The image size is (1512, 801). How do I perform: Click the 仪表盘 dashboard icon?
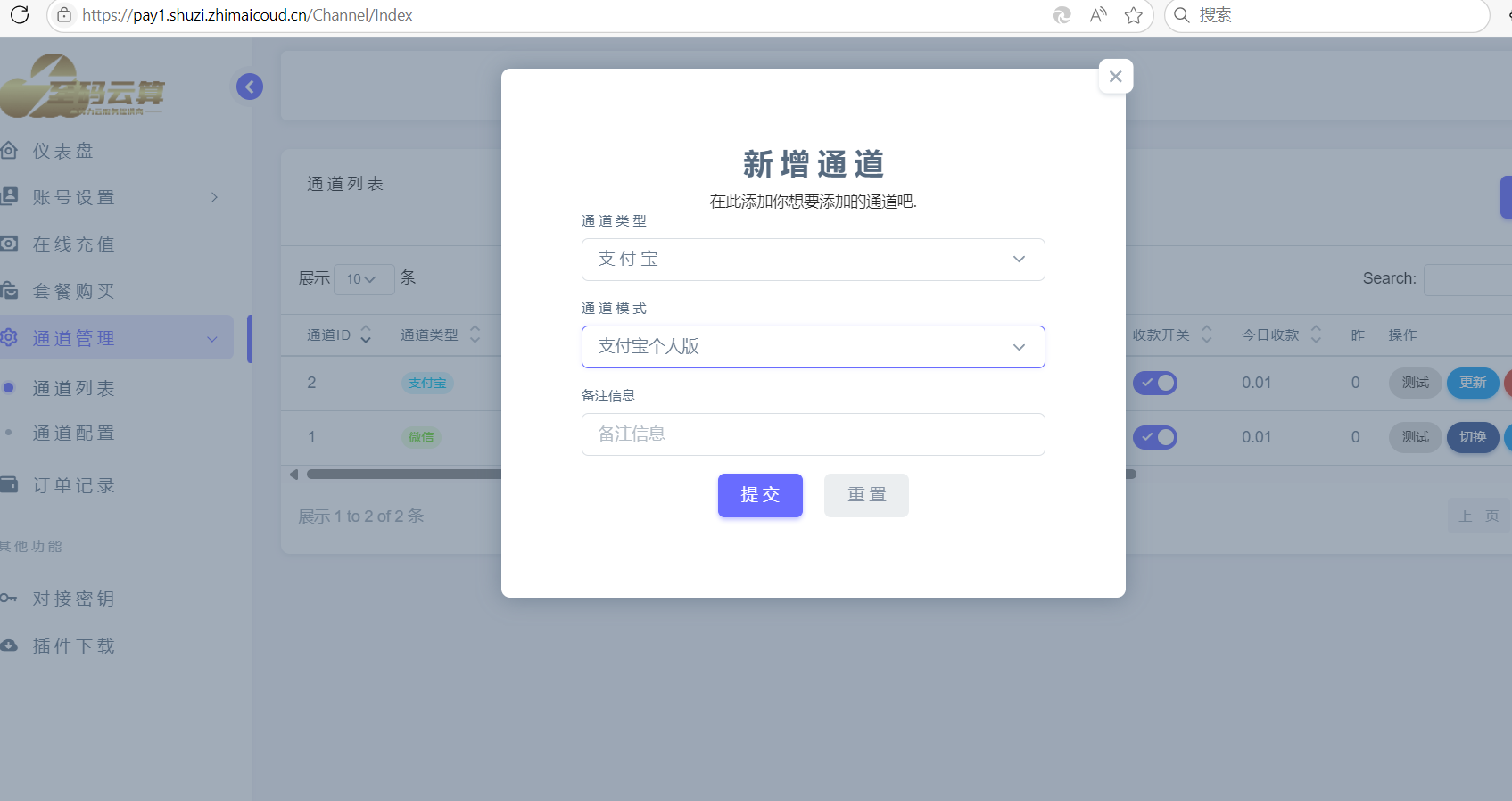pos(9,150)
